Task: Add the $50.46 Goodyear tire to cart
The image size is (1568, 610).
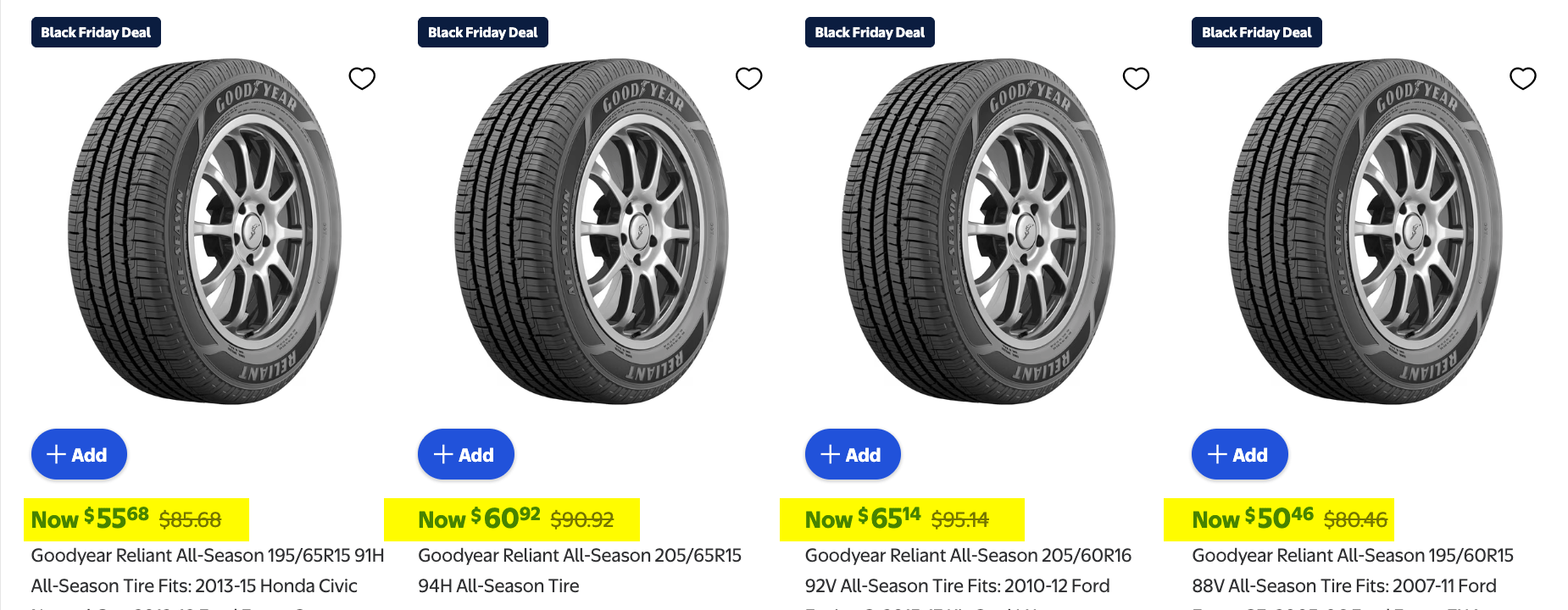Action: click(1239, 455)
